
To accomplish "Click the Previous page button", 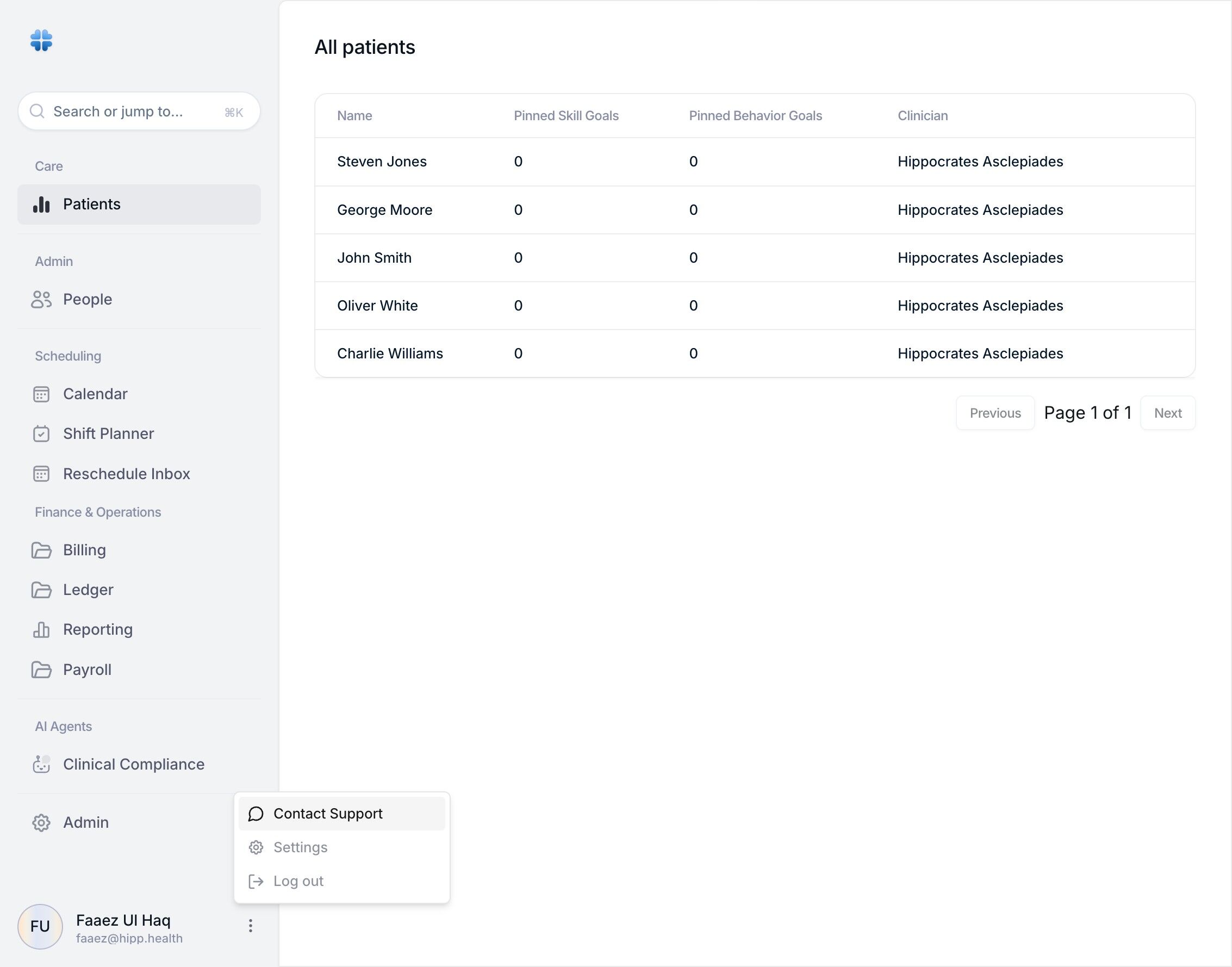I will [x=995, y=413].
